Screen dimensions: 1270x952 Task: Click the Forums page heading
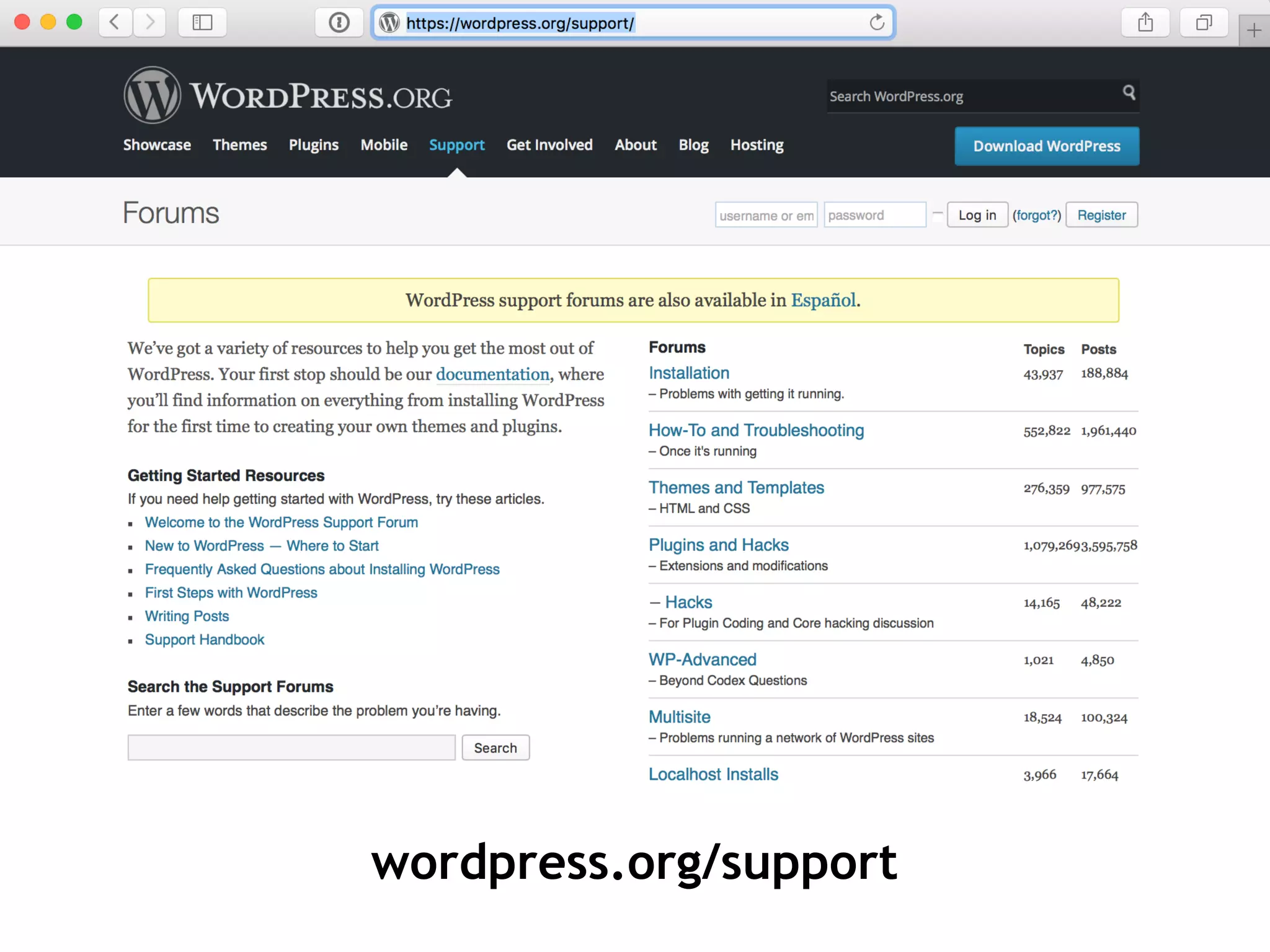tap(171, 213)
